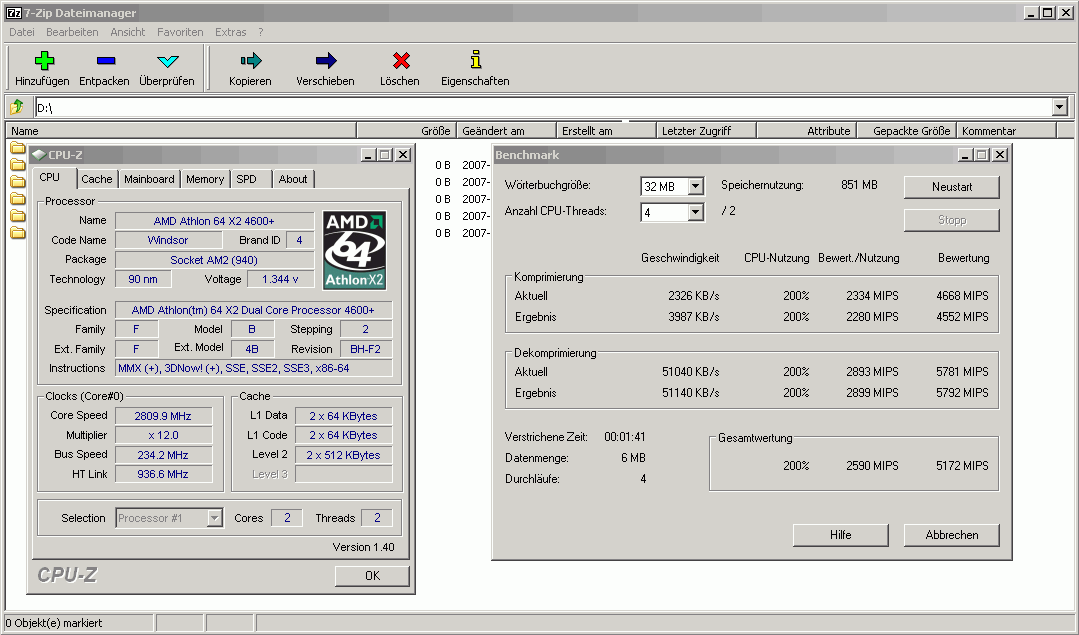The height and width of the screenshot is (635, 1079).
Task: Click the Überprüfen test archive icon
Action: (x=167, y=61)
